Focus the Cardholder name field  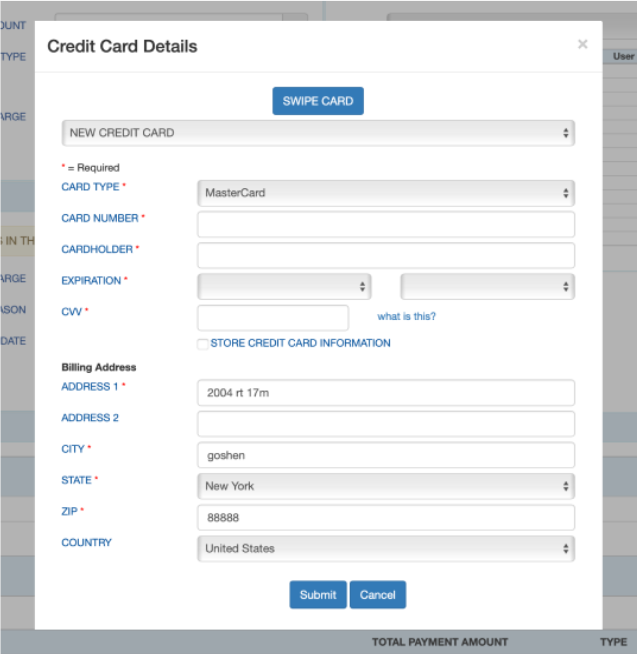tap(386, 255)
